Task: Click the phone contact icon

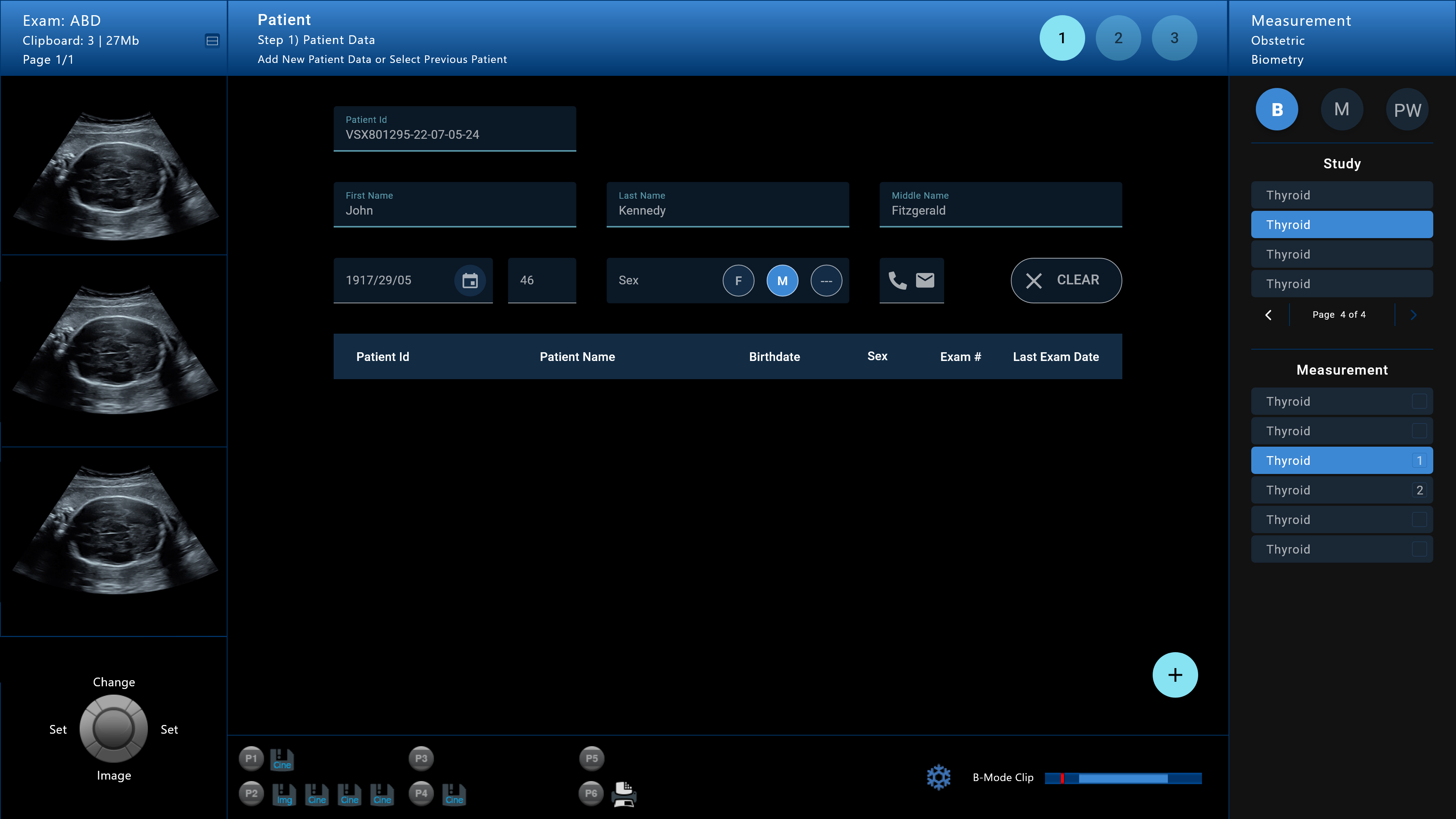Action: (x=897, y=280)
